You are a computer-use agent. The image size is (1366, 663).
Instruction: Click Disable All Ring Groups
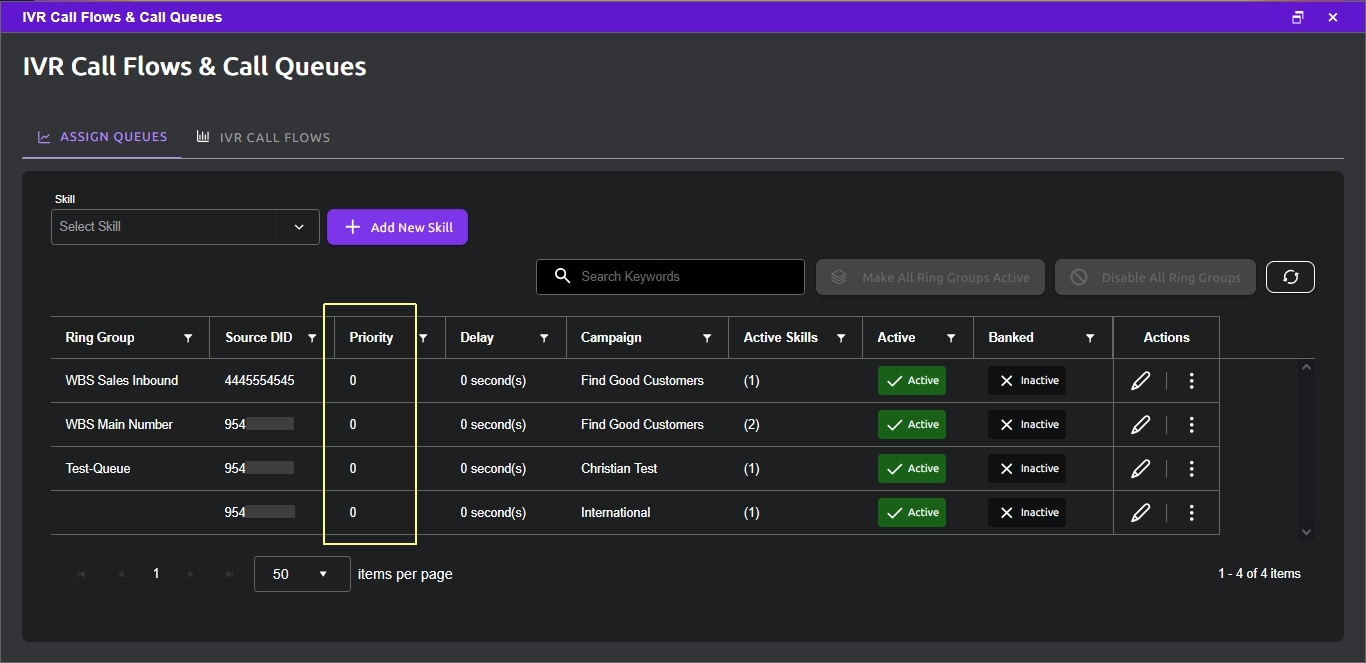pyautogui.click(x=1155, y=277)
